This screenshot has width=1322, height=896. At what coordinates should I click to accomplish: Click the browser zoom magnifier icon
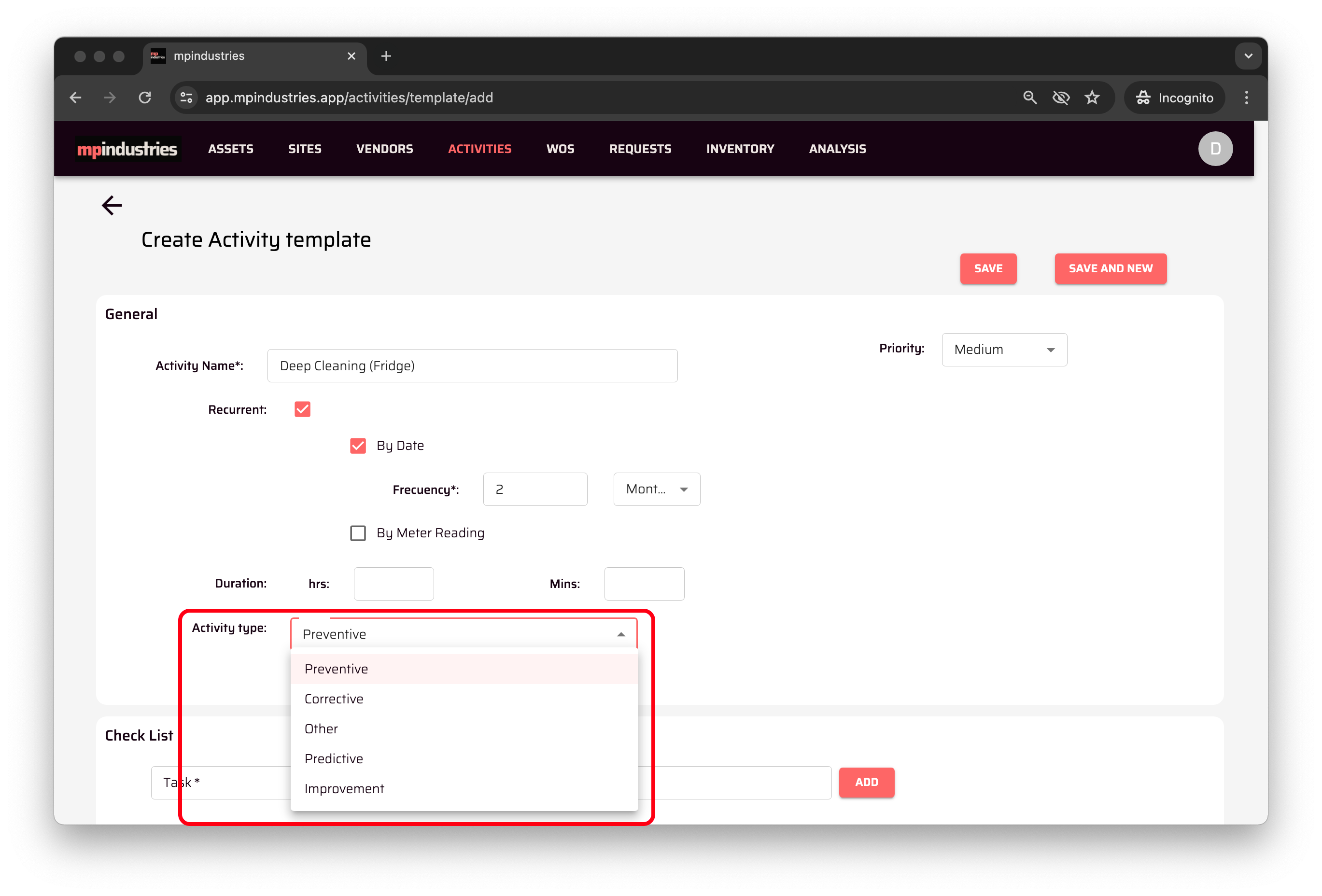pyautogui.click(x=1029, y=98)
